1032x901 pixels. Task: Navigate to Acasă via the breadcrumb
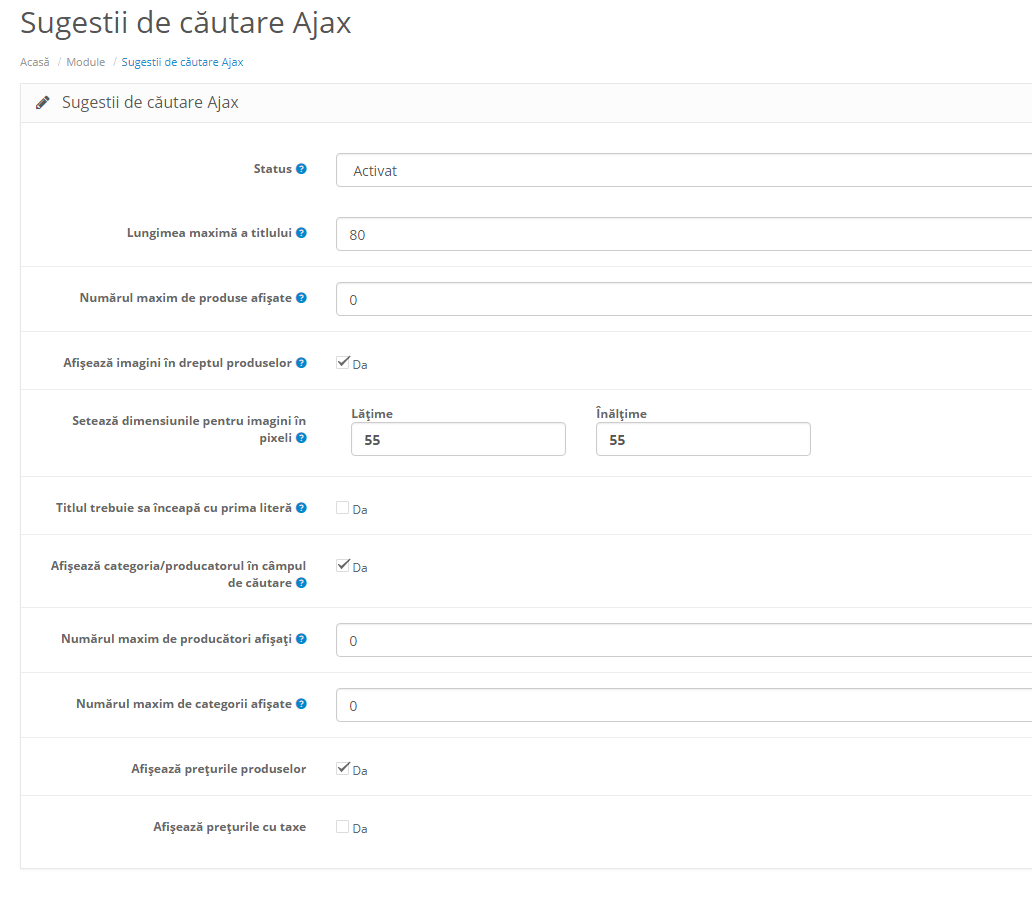(x=34, y=62)
